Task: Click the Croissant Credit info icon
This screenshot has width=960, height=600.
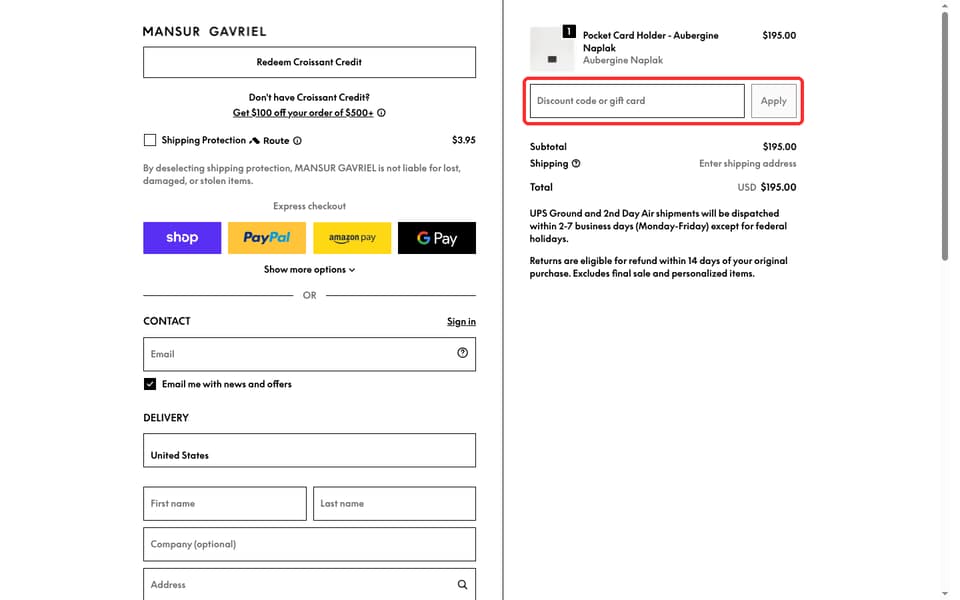Action: [381, 113]
